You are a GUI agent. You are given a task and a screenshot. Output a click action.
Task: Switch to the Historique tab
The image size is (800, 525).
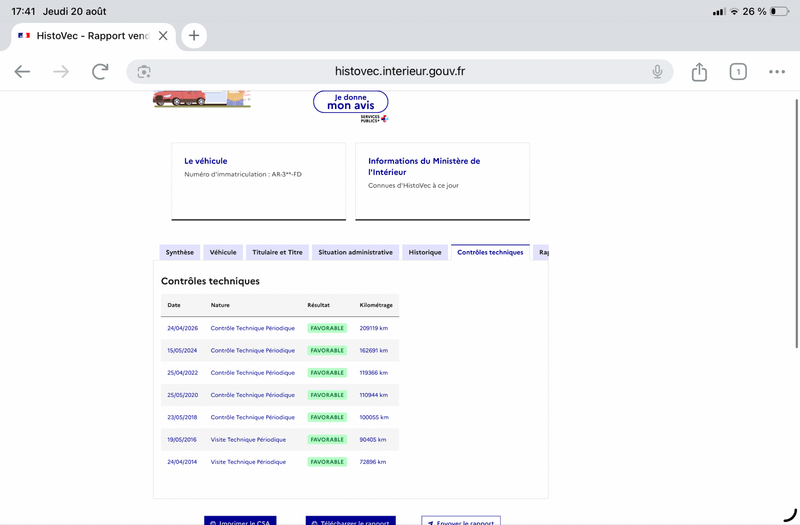click(x=425, y=253)
